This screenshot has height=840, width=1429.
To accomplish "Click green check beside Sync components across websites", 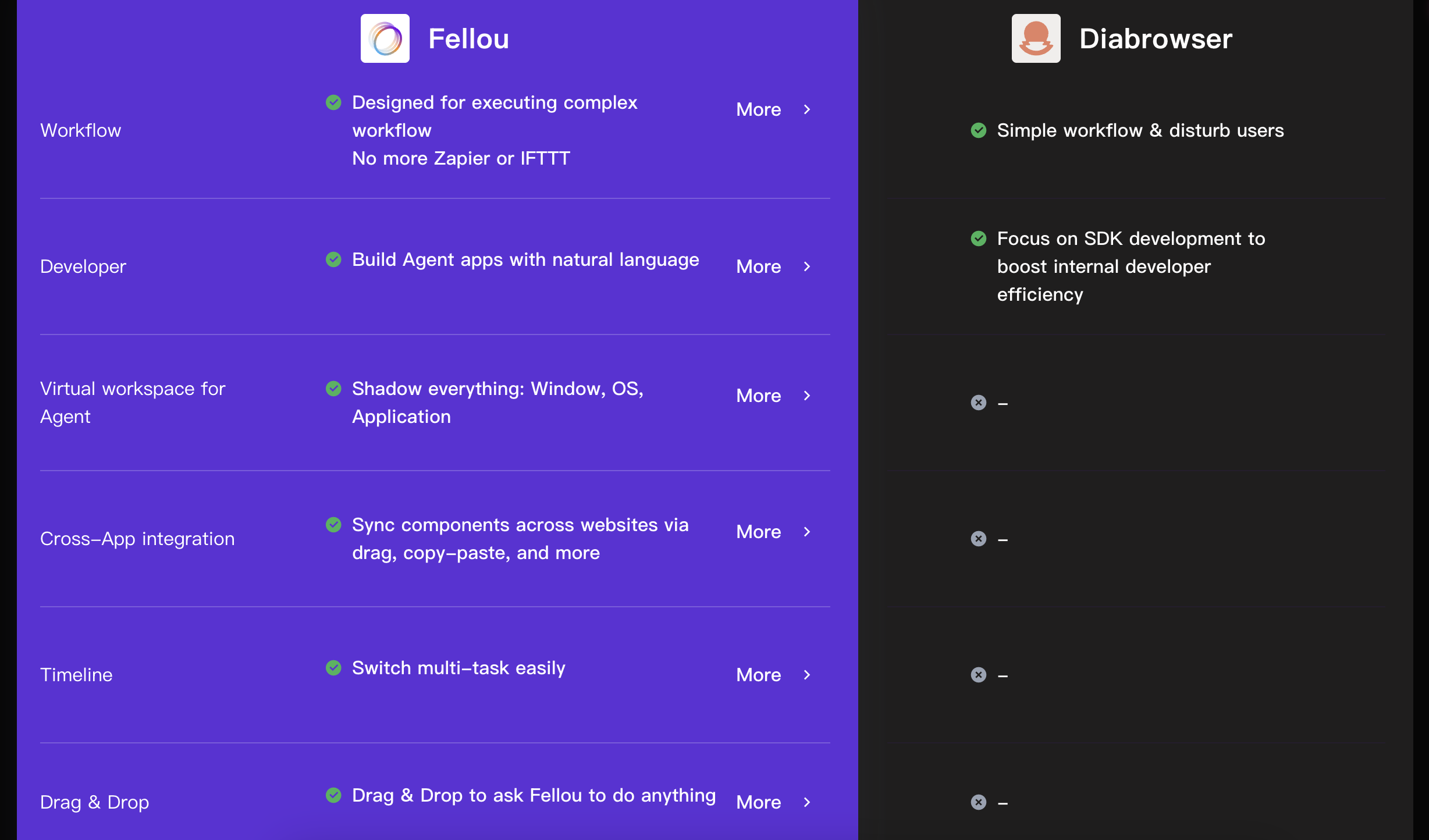I will 333,525.
